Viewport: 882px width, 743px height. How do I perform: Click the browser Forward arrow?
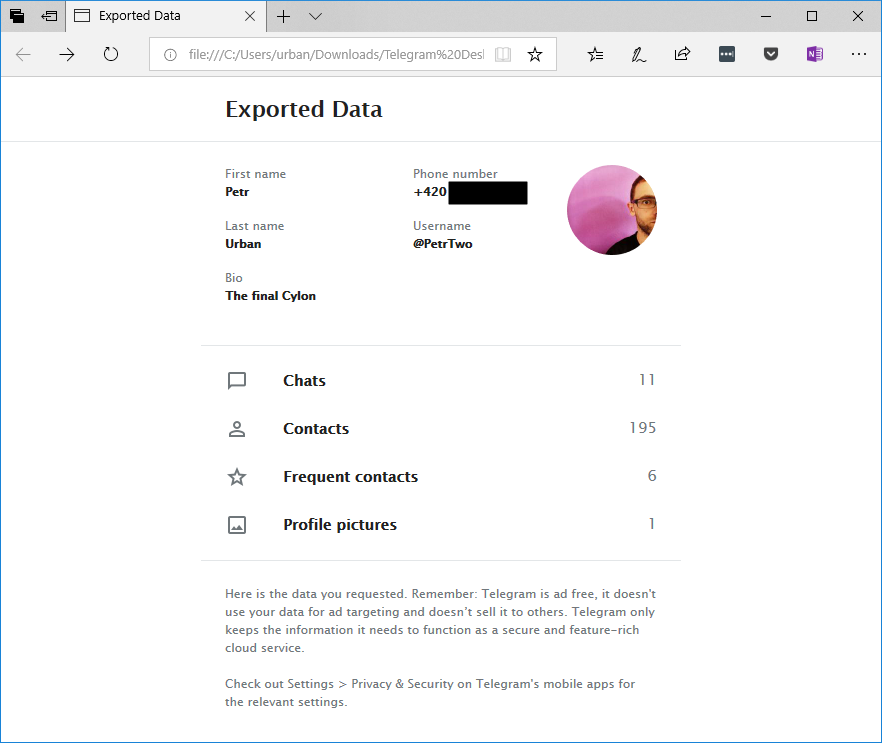(67, 55)
